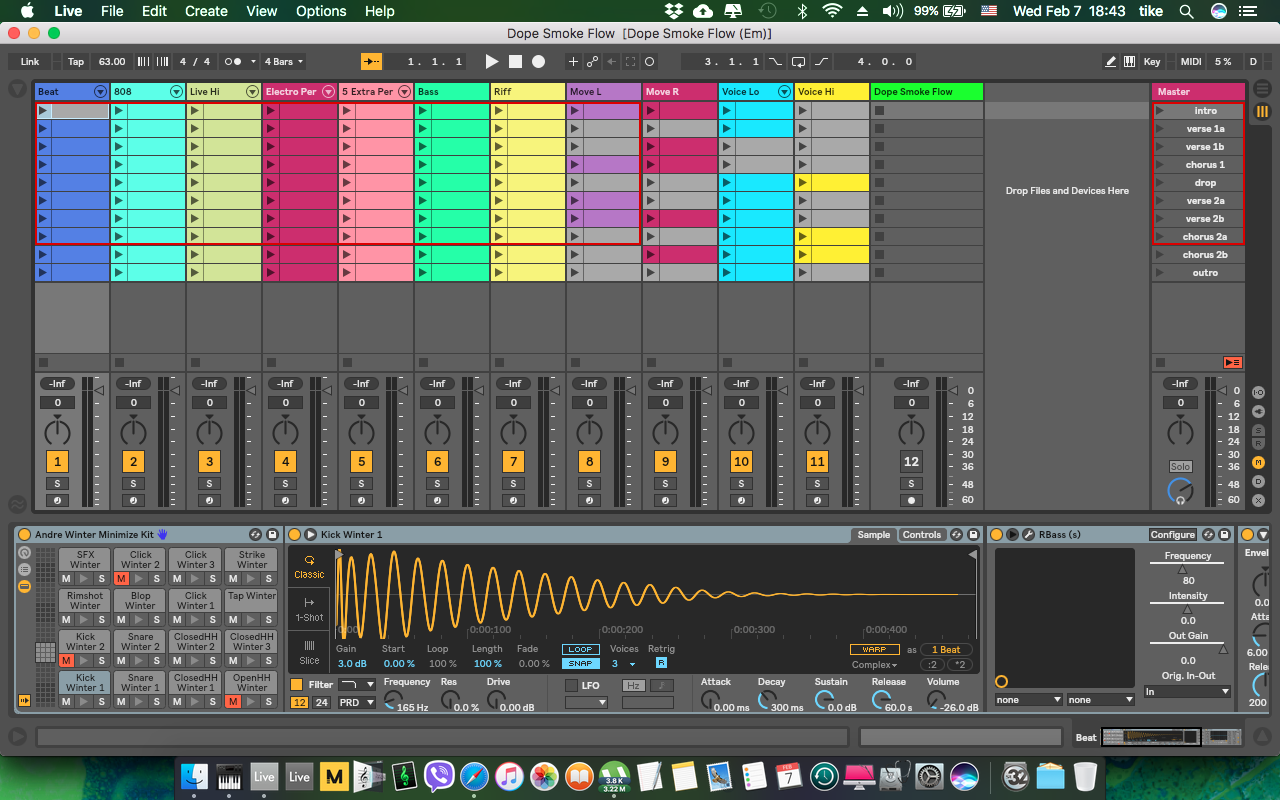Click the Tap tempo button
This screenshot has height=800, width=1280.
(76, 62)
